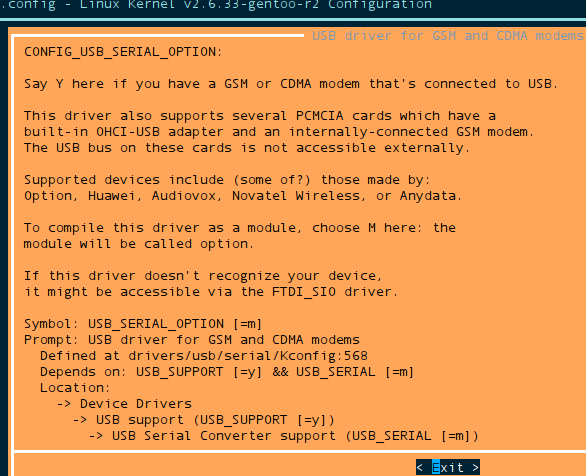The width and height of the screenshot is (586, 476).
Task: Click the 'Defined at drivers/usb/serial/Kconfig:568' path
Action: [x=204, y=356]
